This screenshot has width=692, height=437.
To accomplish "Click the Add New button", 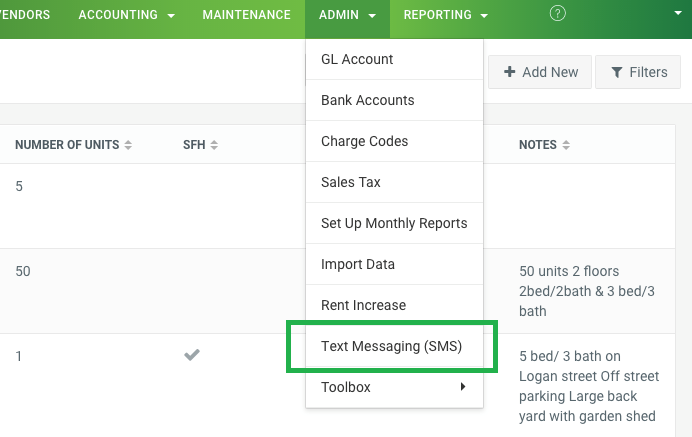I will click(539, 72).
